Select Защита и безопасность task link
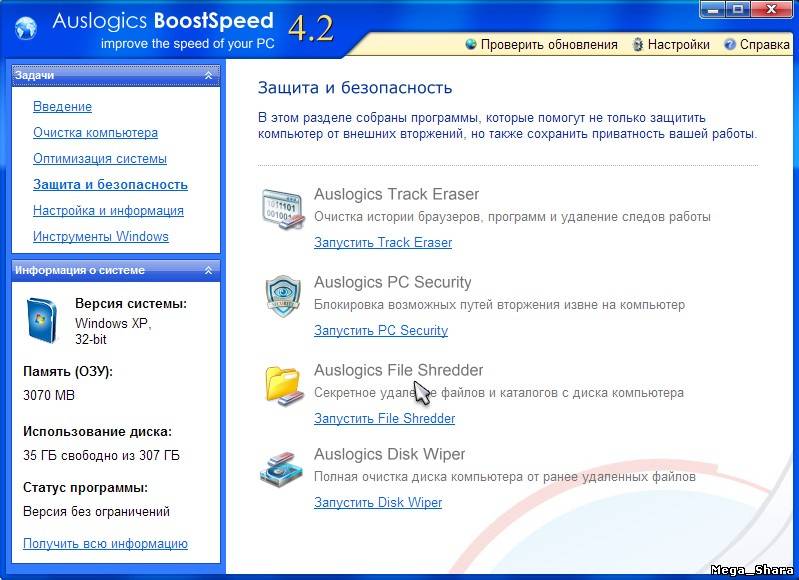The width and height of the screenshot is (799, 580). [x=110, y=184]
